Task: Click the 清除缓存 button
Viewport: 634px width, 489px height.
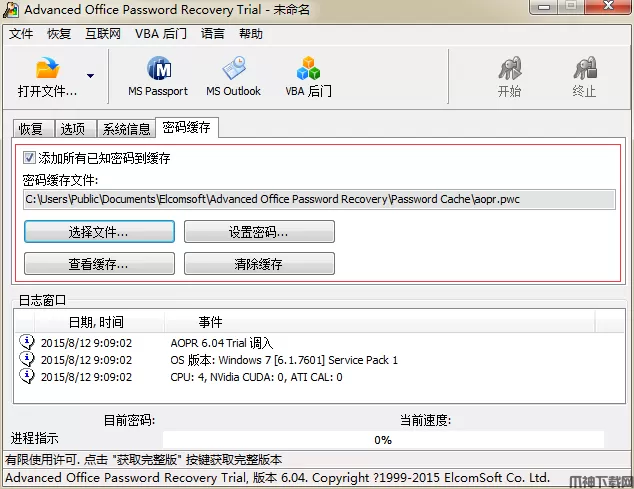Action: point(259,264)
